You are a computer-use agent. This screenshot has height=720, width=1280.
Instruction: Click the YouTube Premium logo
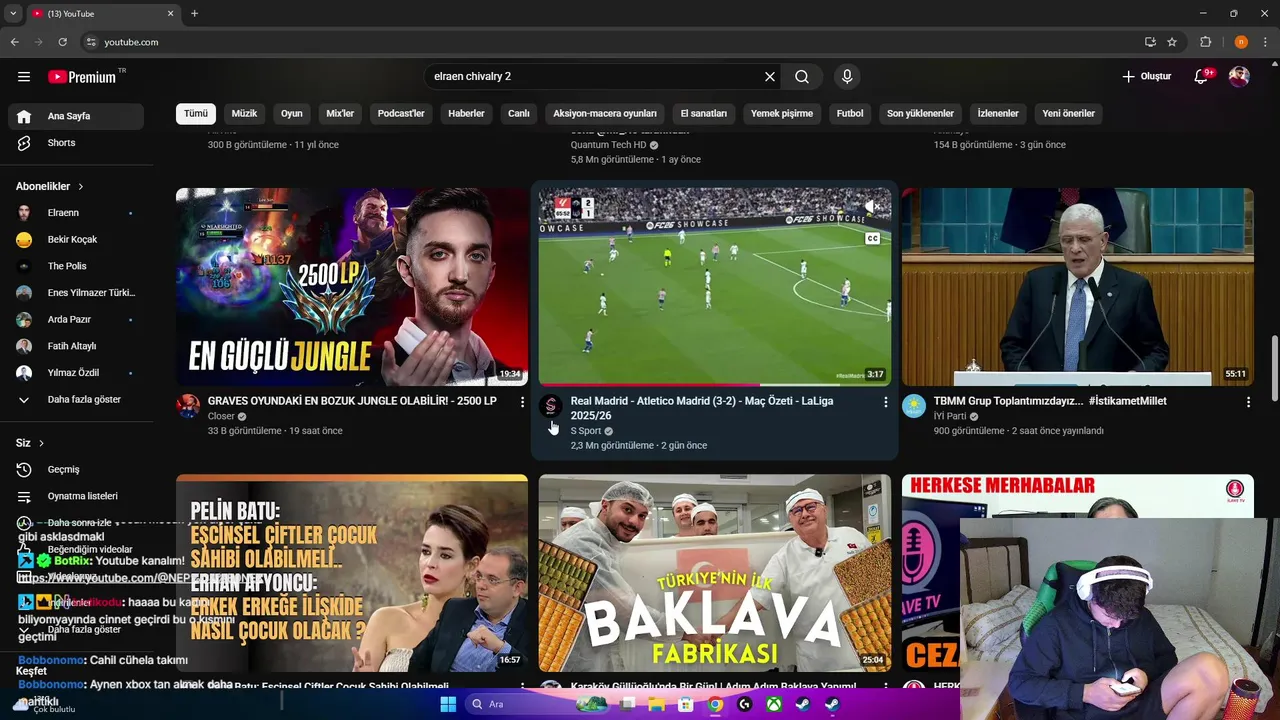[x=83, y=77]
